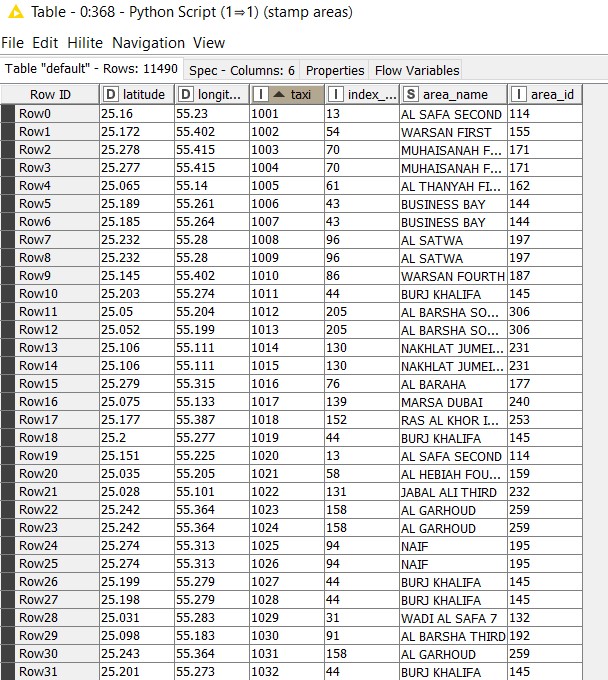Click longitude cell 55.315
Viewport: 608px width, 680px height.
212,383
